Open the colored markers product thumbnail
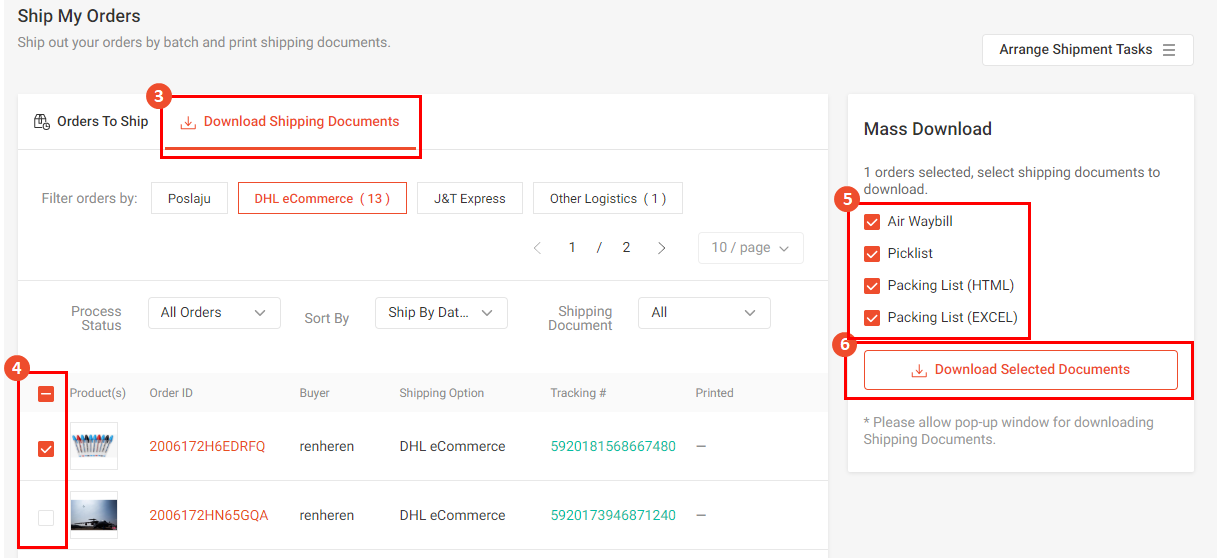Screen dimensions: 1217x558 coord(93,446)
